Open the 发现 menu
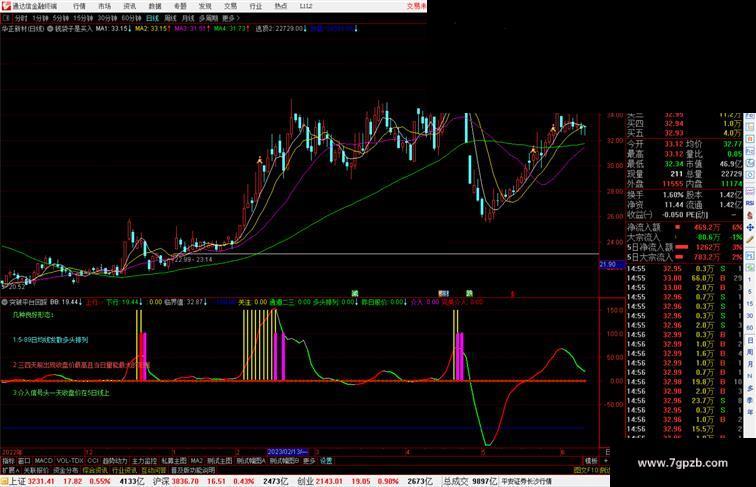This screenshot has height=487, width=756. point(205,6)
